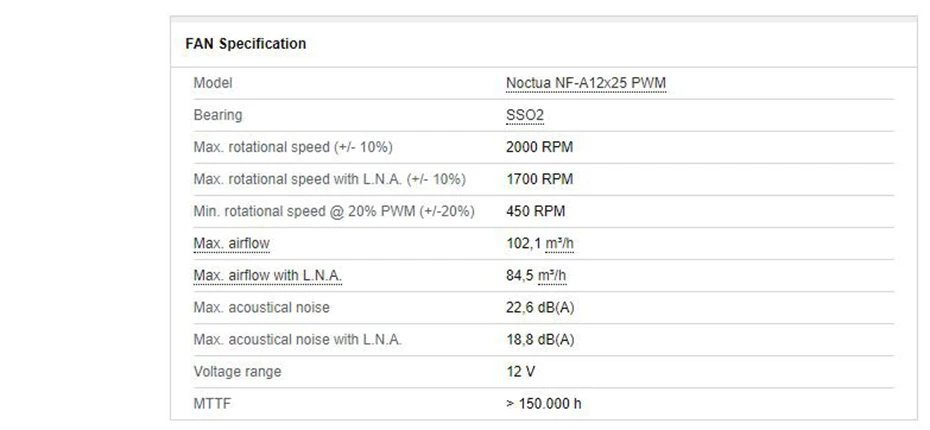Select the Bearing row label

pos(218,116)
